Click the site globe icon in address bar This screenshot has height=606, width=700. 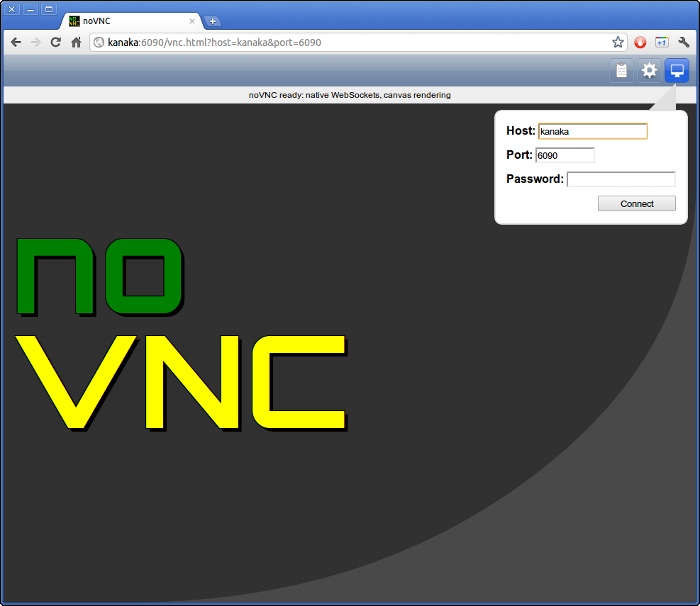pos(99,42)
